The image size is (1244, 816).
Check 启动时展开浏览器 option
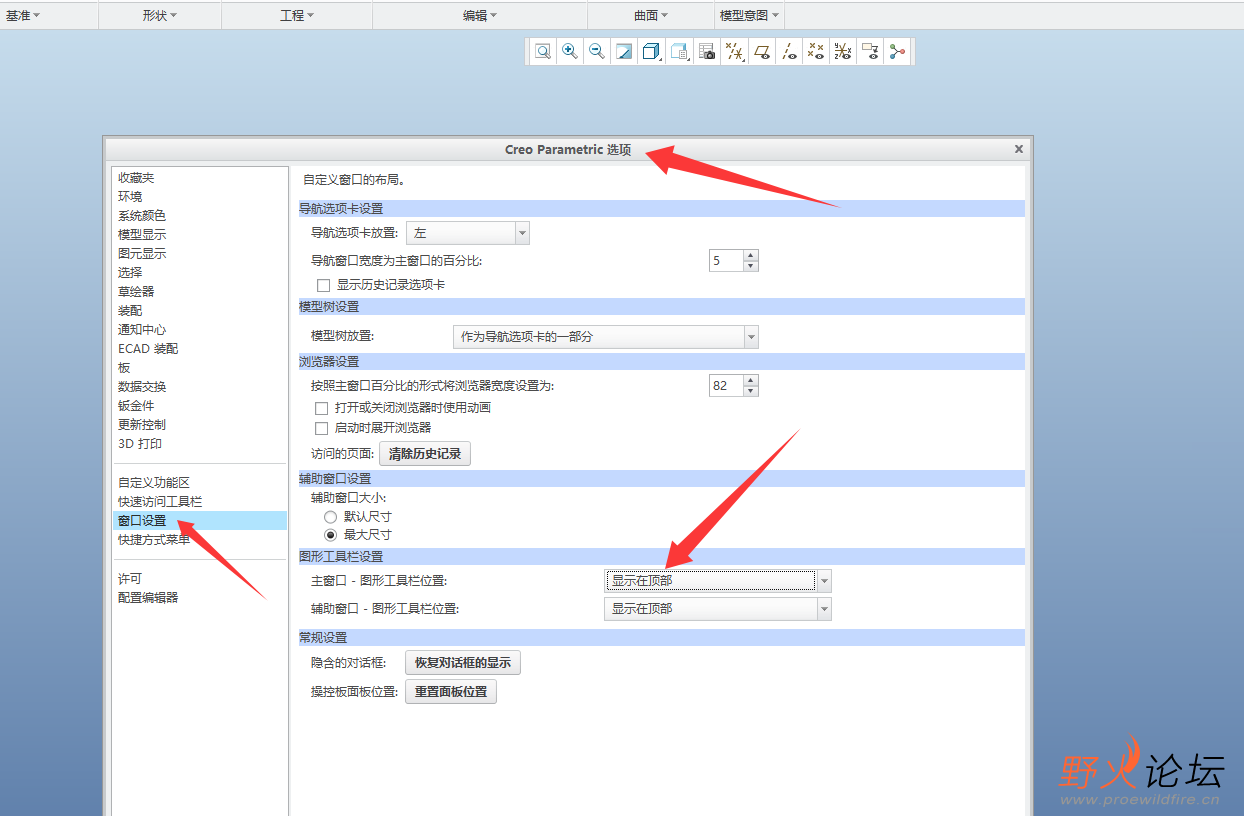pos(321,428)
